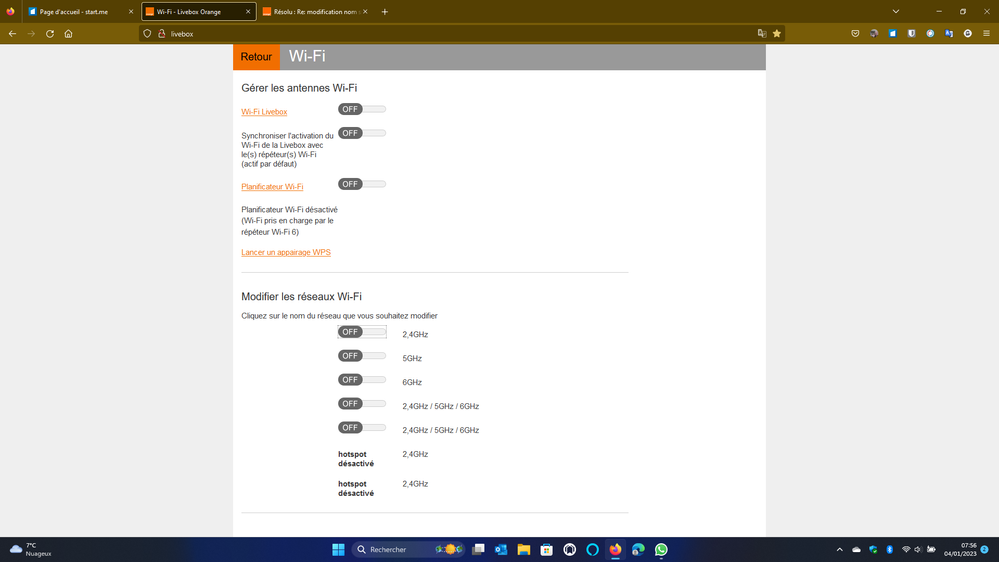
Task: Open a new browser tab
Action: (x=385, y=12)
